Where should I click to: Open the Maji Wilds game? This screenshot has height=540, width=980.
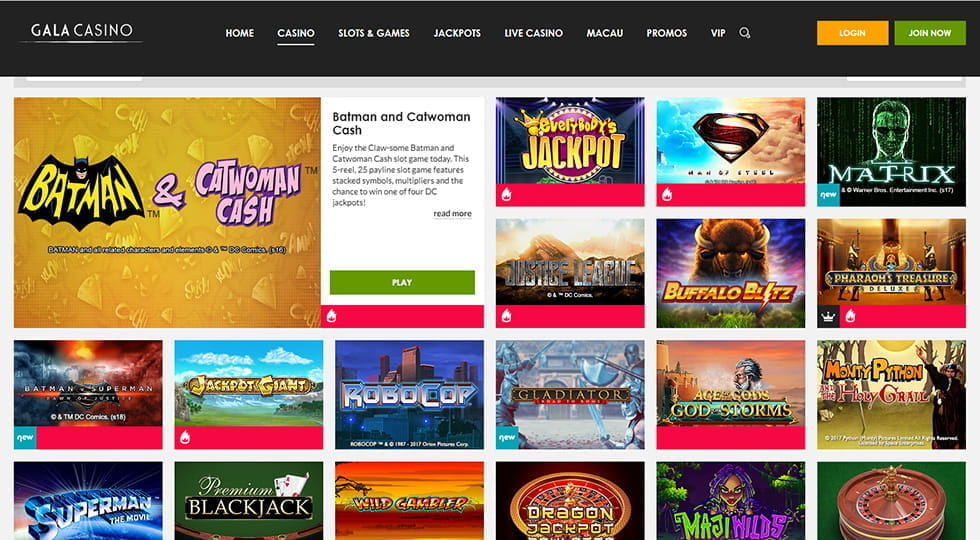click(731, 501)
